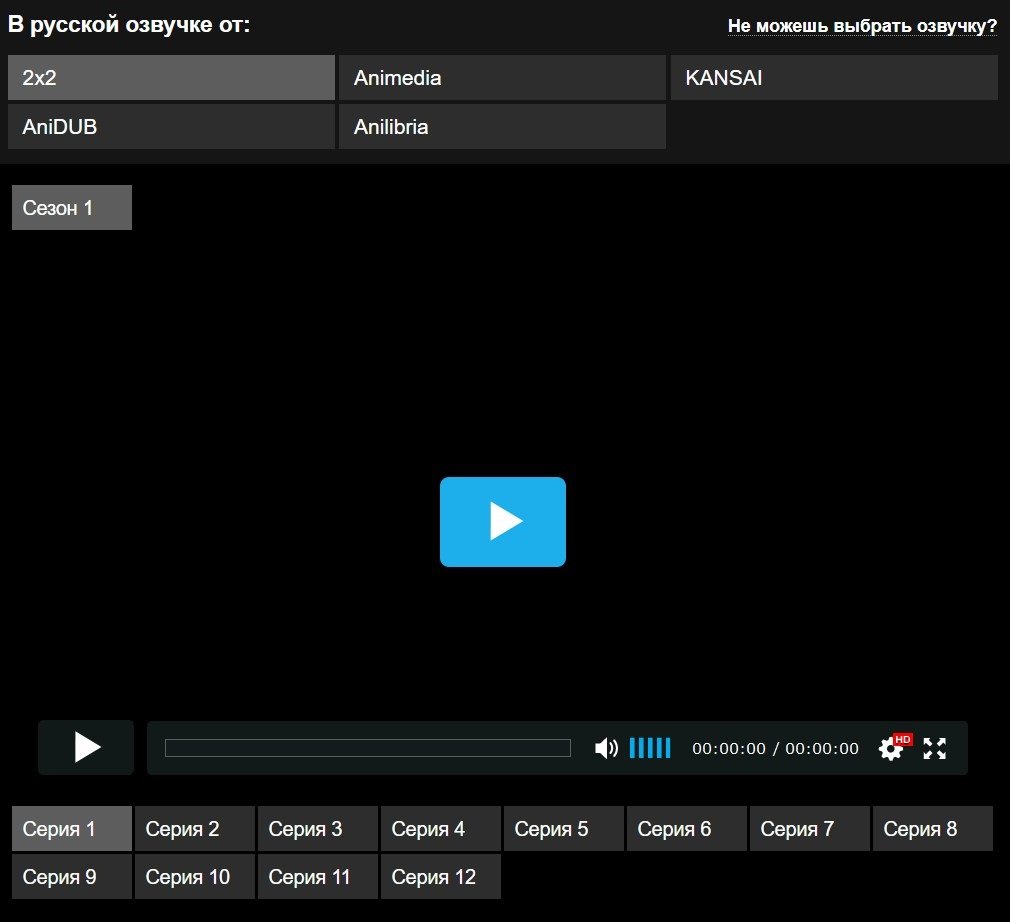
Task: Choose Серия 5
Action: point(564,829)
